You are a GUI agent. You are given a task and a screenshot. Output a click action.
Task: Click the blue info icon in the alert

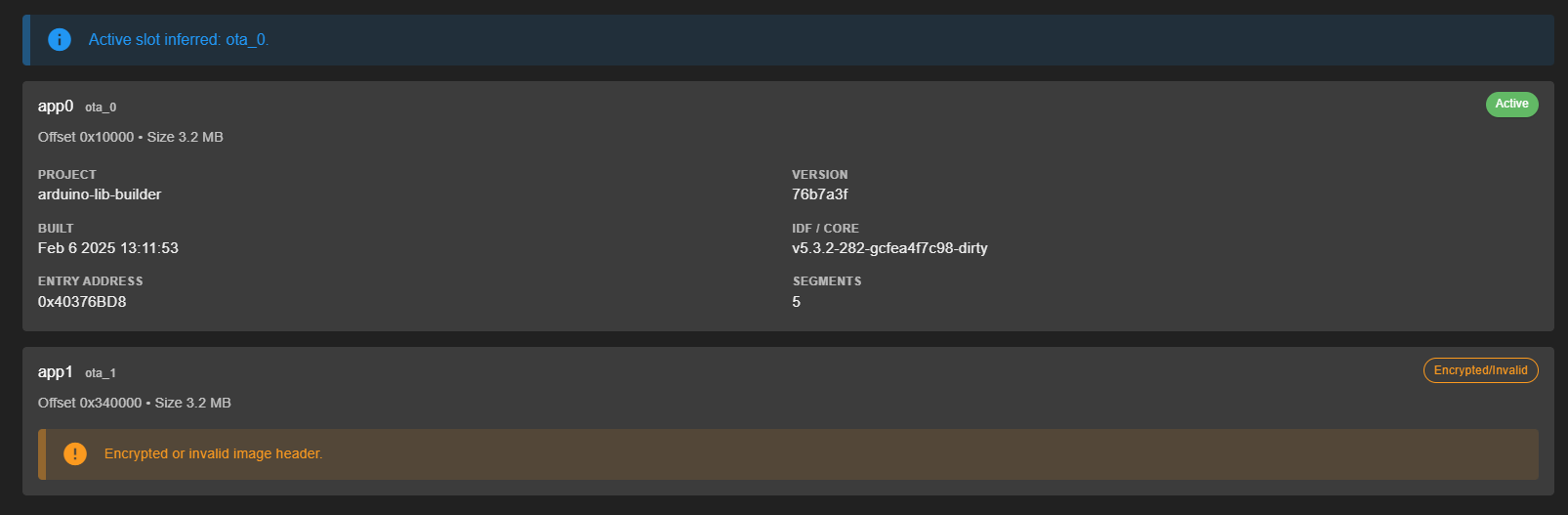pos(60,40)
